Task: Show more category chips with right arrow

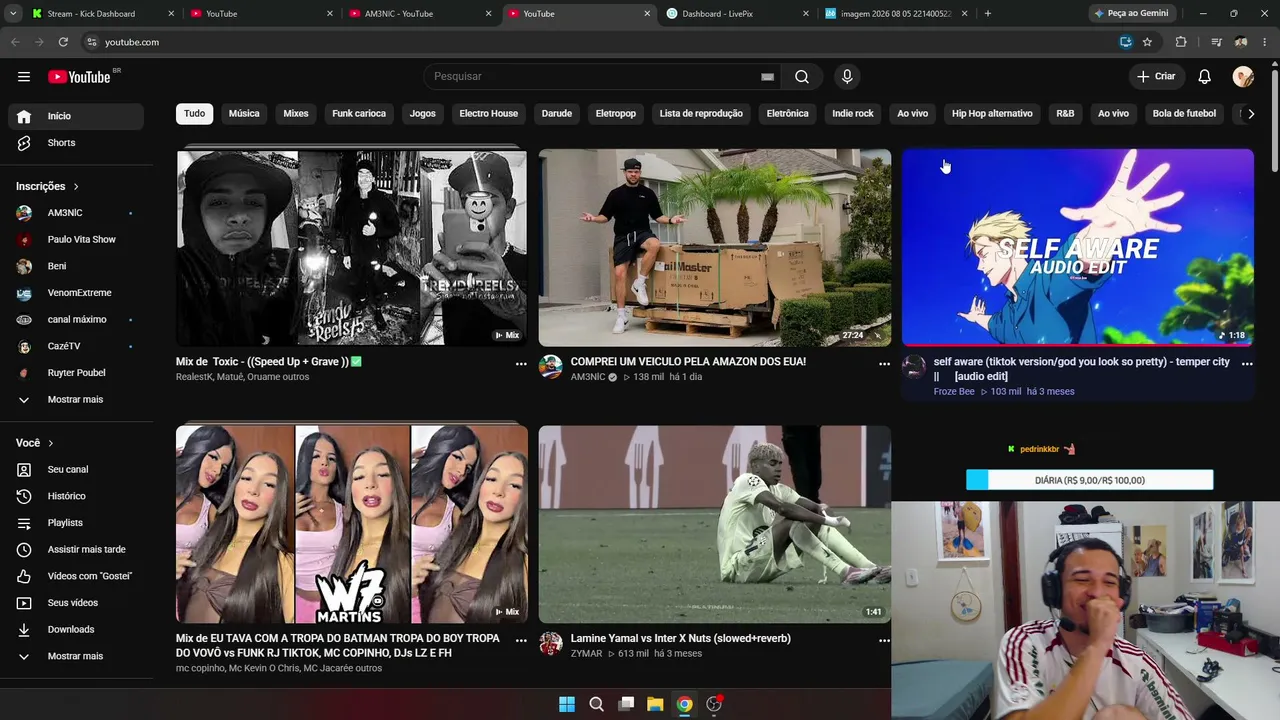Action: (1250, 114)
